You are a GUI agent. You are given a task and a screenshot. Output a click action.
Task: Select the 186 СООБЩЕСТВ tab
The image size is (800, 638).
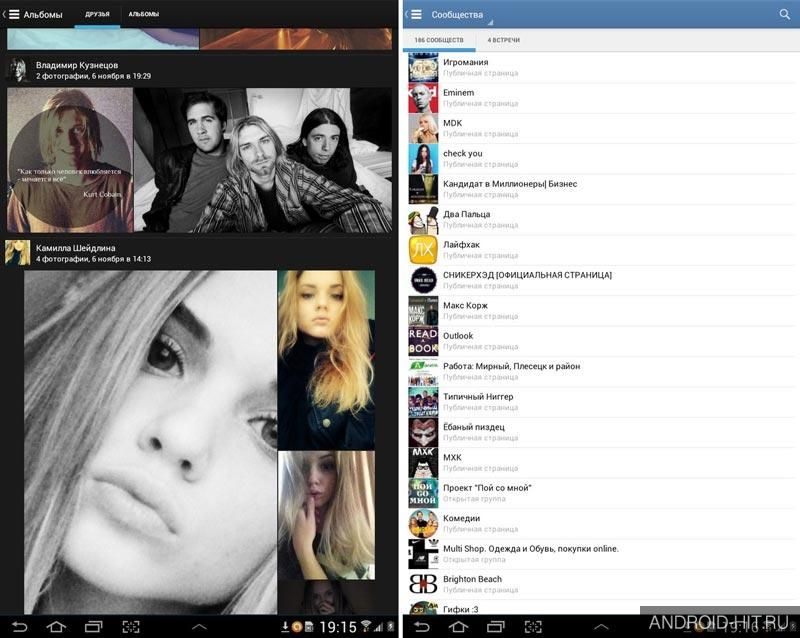(439, 40)
